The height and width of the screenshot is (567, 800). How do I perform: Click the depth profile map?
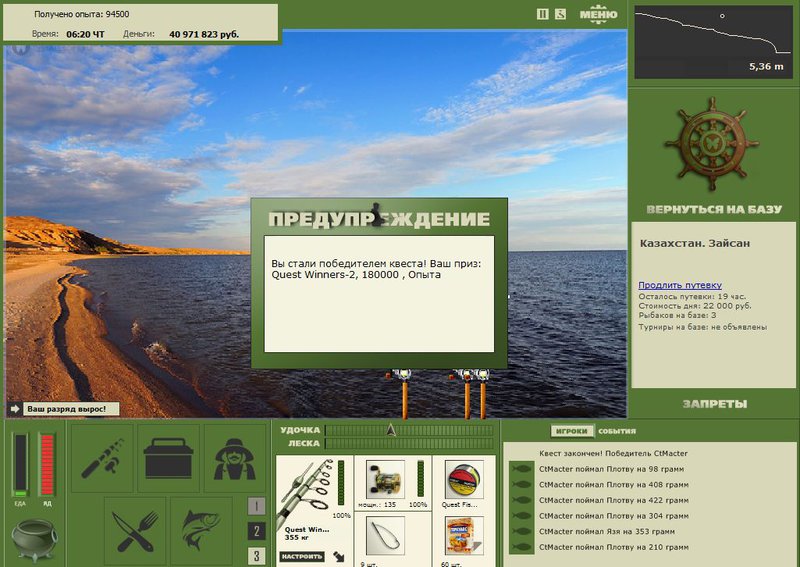tap(713, 42)
